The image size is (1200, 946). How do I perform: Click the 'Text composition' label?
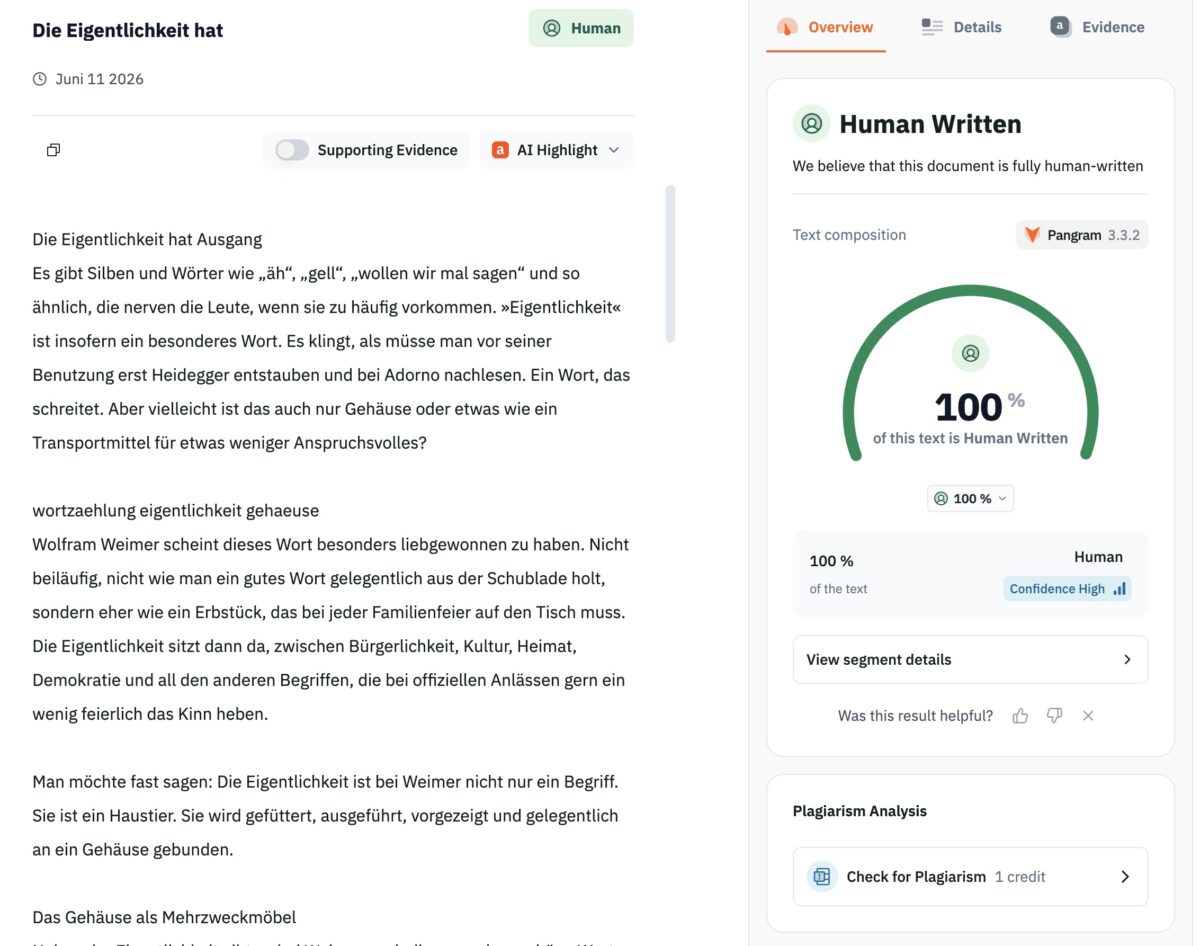(849, 235)
